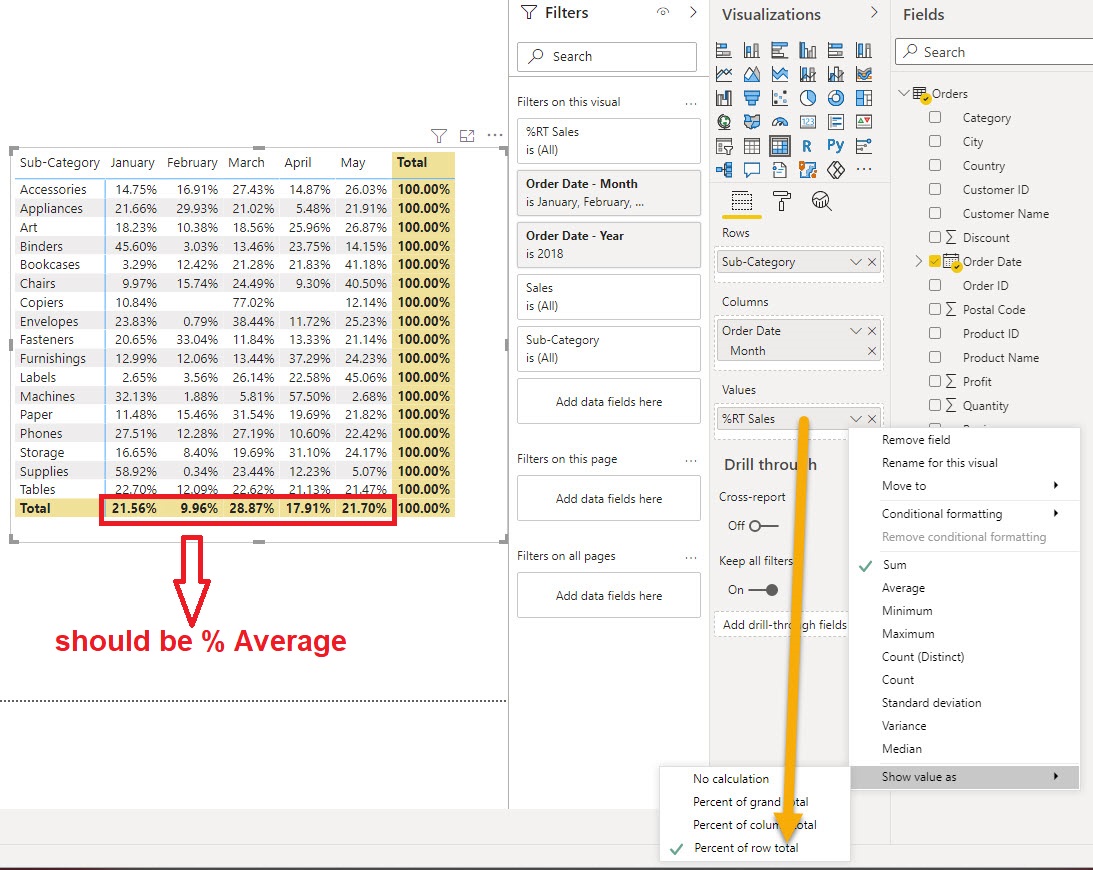
Task: Open the Order Date column field dropdown
Action: pos(855,331)
